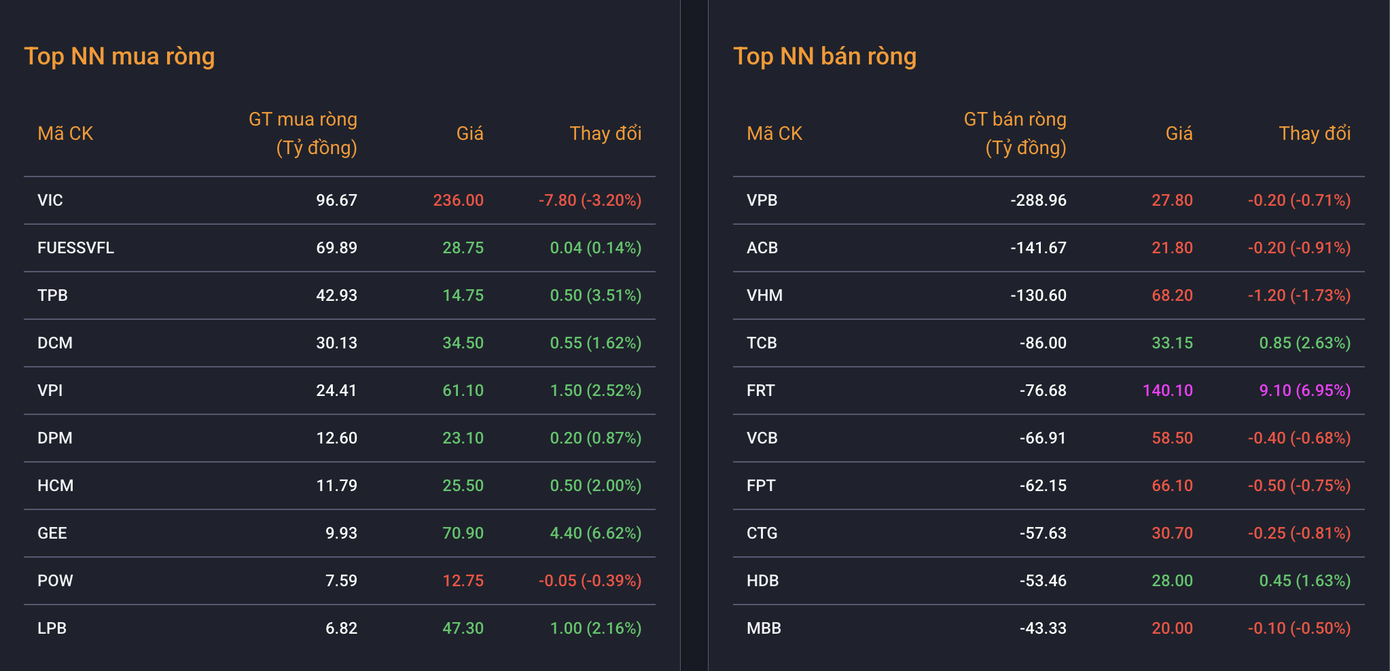Image resolution: width=1390 pixels, height=671 pixels.
Task: Click LPB net-buy value 6.82
Action: (x=341, y=628)
